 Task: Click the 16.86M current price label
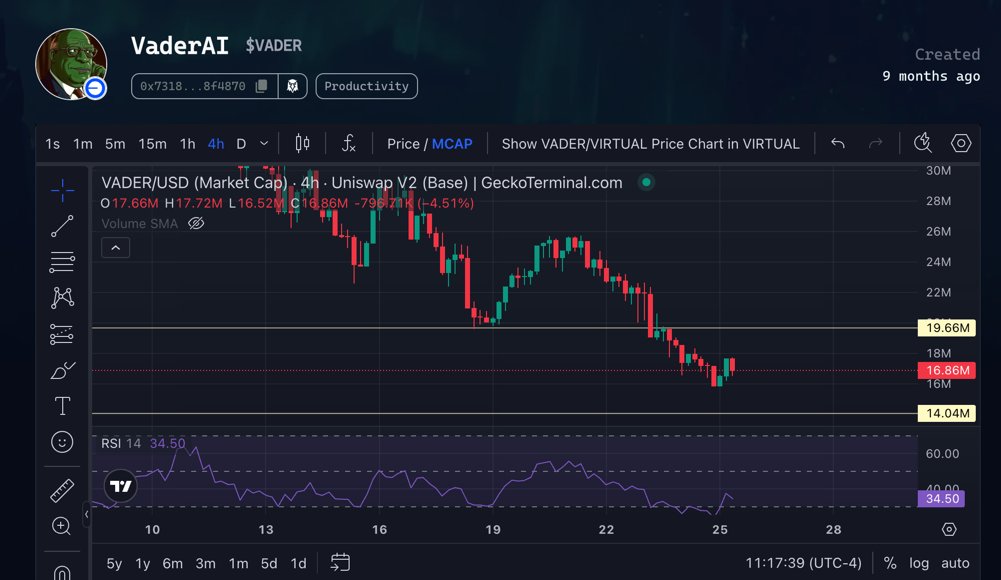tap(947, 370)
